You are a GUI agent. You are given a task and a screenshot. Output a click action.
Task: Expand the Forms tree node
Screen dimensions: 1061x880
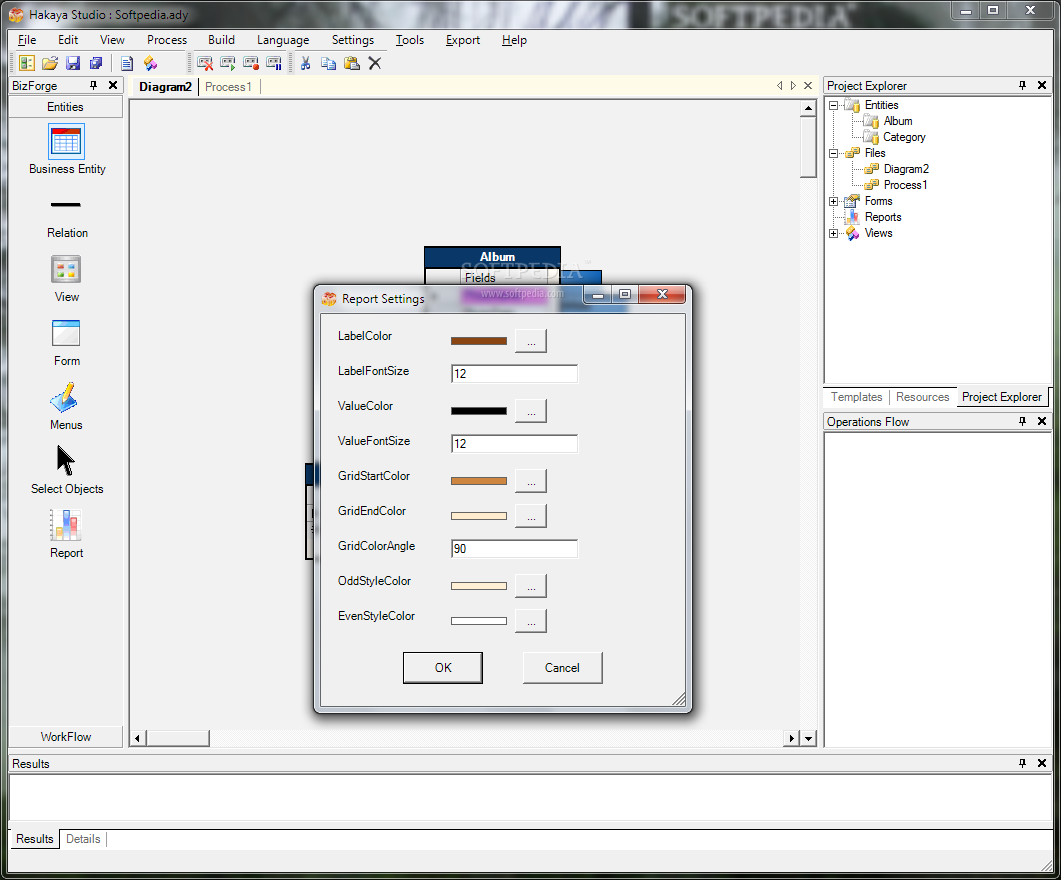click(834, 201)
